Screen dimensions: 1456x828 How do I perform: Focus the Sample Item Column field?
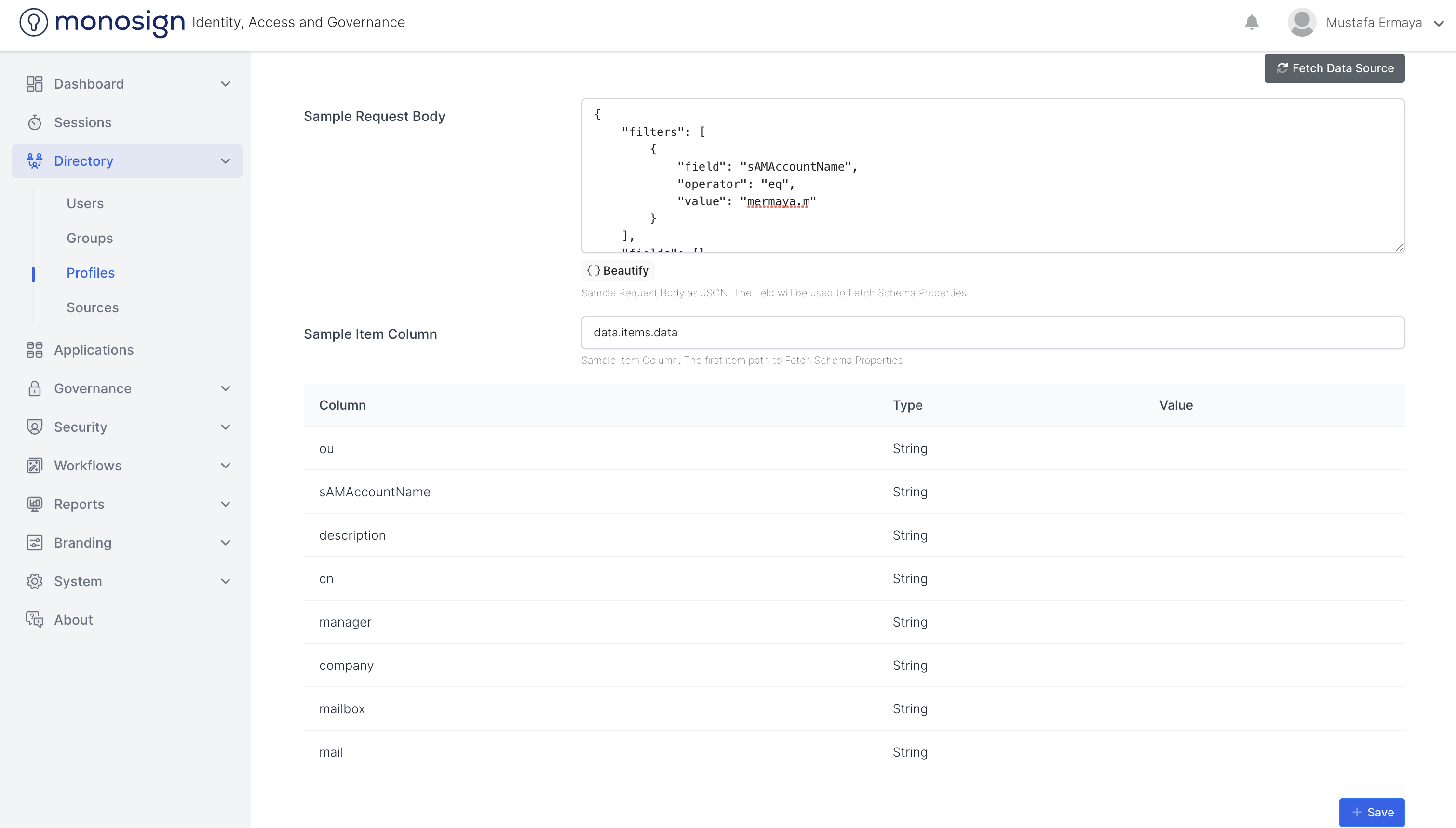coord(993,333)
